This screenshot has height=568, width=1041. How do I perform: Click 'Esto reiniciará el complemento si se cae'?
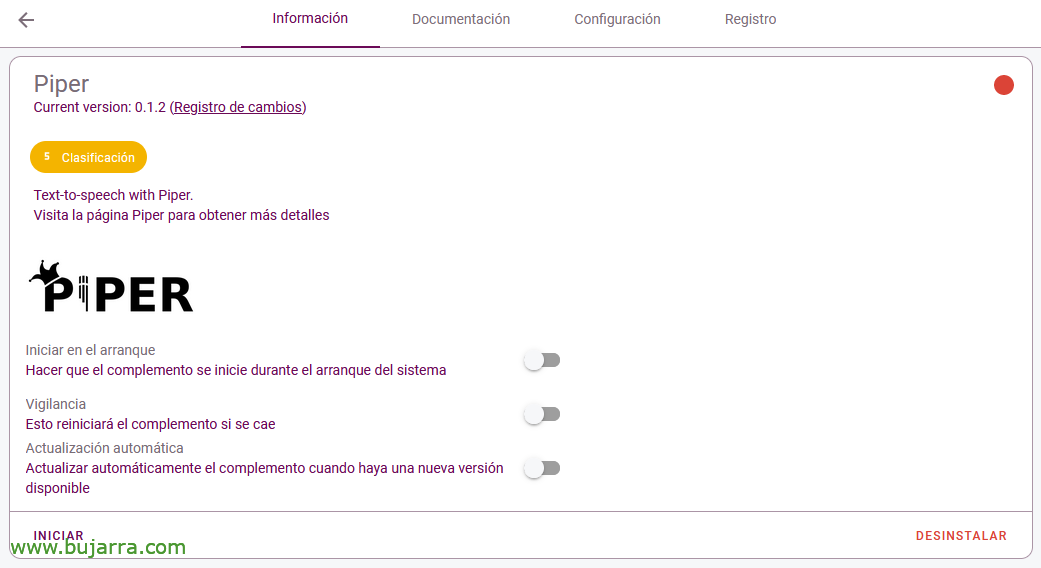151,424
